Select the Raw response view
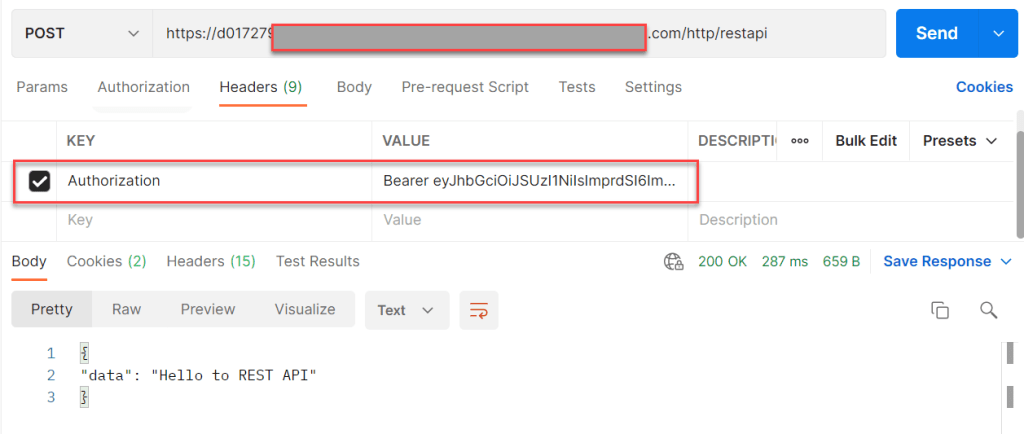Screen dimensions: 1024x434 126,310
